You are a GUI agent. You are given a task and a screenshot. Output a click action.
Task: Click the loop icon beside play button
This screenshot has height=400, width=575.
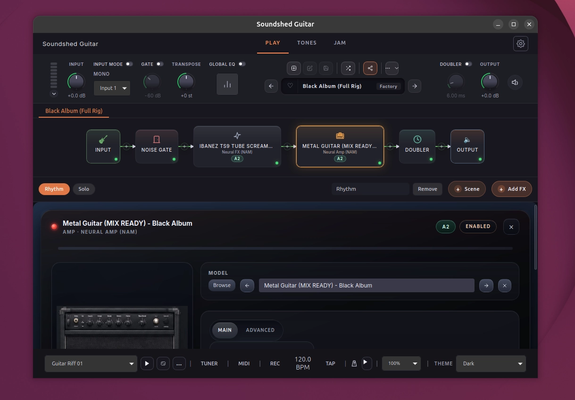coord(163,364)
